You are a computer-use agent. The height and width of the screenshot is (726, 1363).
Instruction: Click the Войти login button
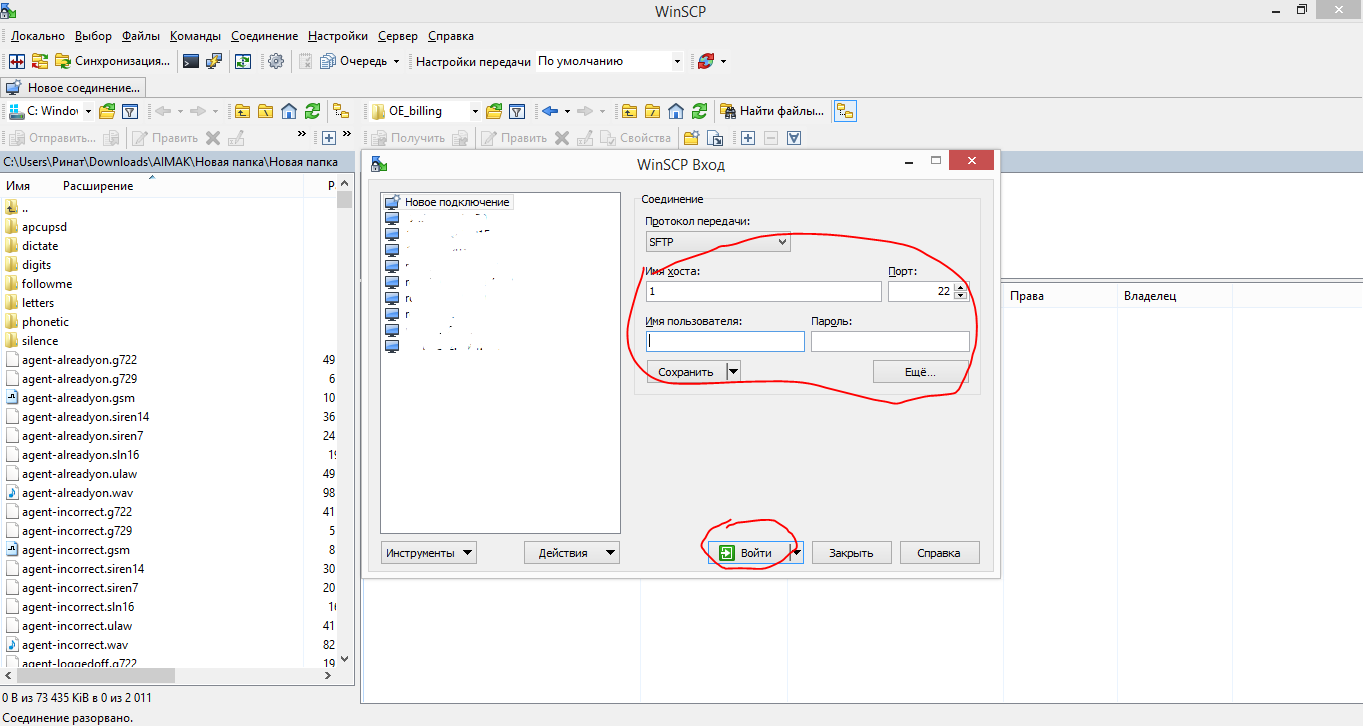(x=748, y=553)
